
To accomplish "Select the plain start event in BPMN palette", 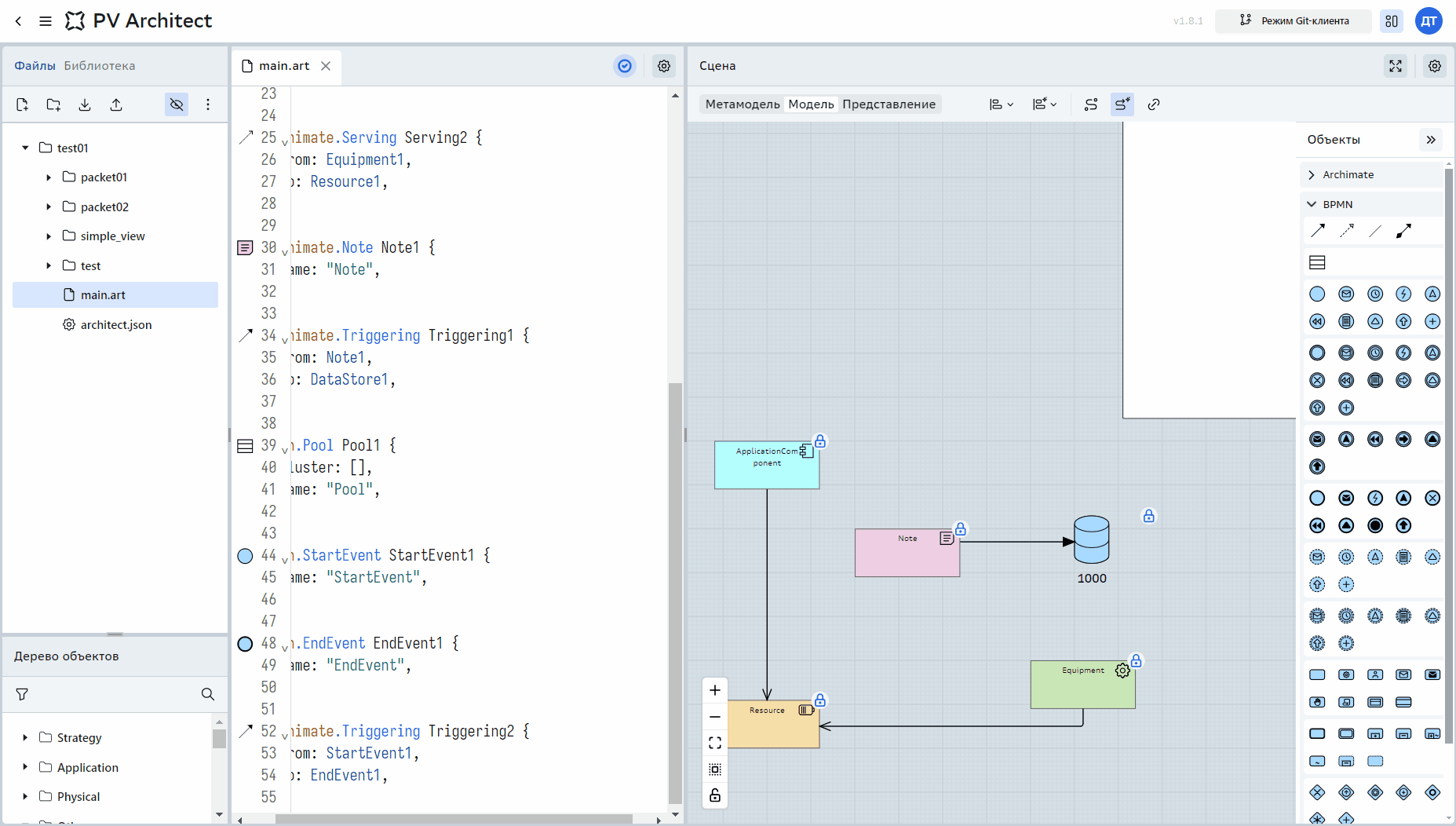I will (x=1318, y=294).
